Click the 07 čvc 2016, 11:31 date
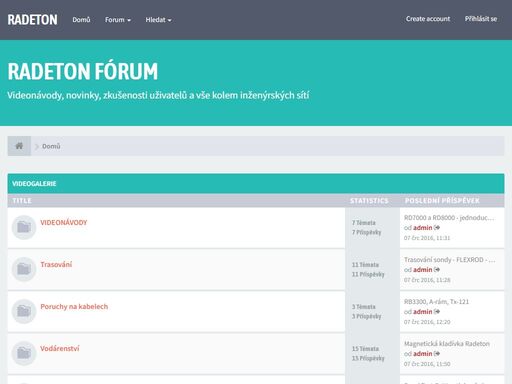Screen dimensions: 512x384 point(427,238)
